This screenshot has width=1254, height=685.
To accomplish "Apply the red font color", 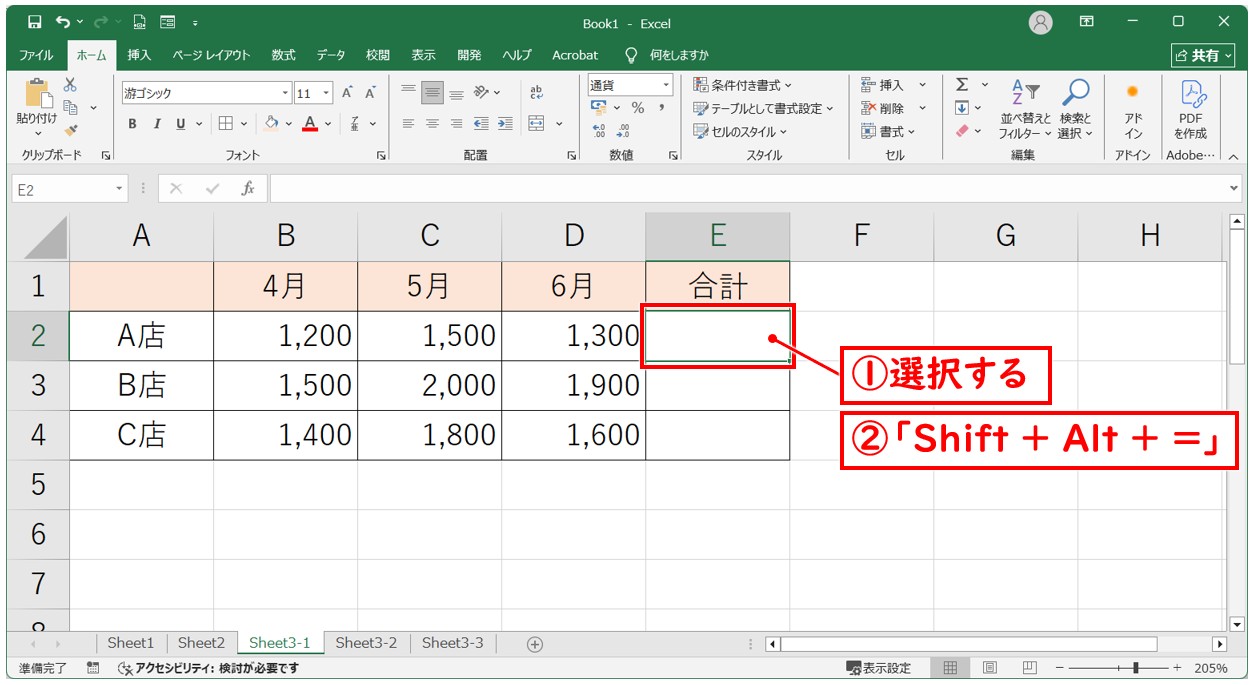I will (x=310, y=124).
